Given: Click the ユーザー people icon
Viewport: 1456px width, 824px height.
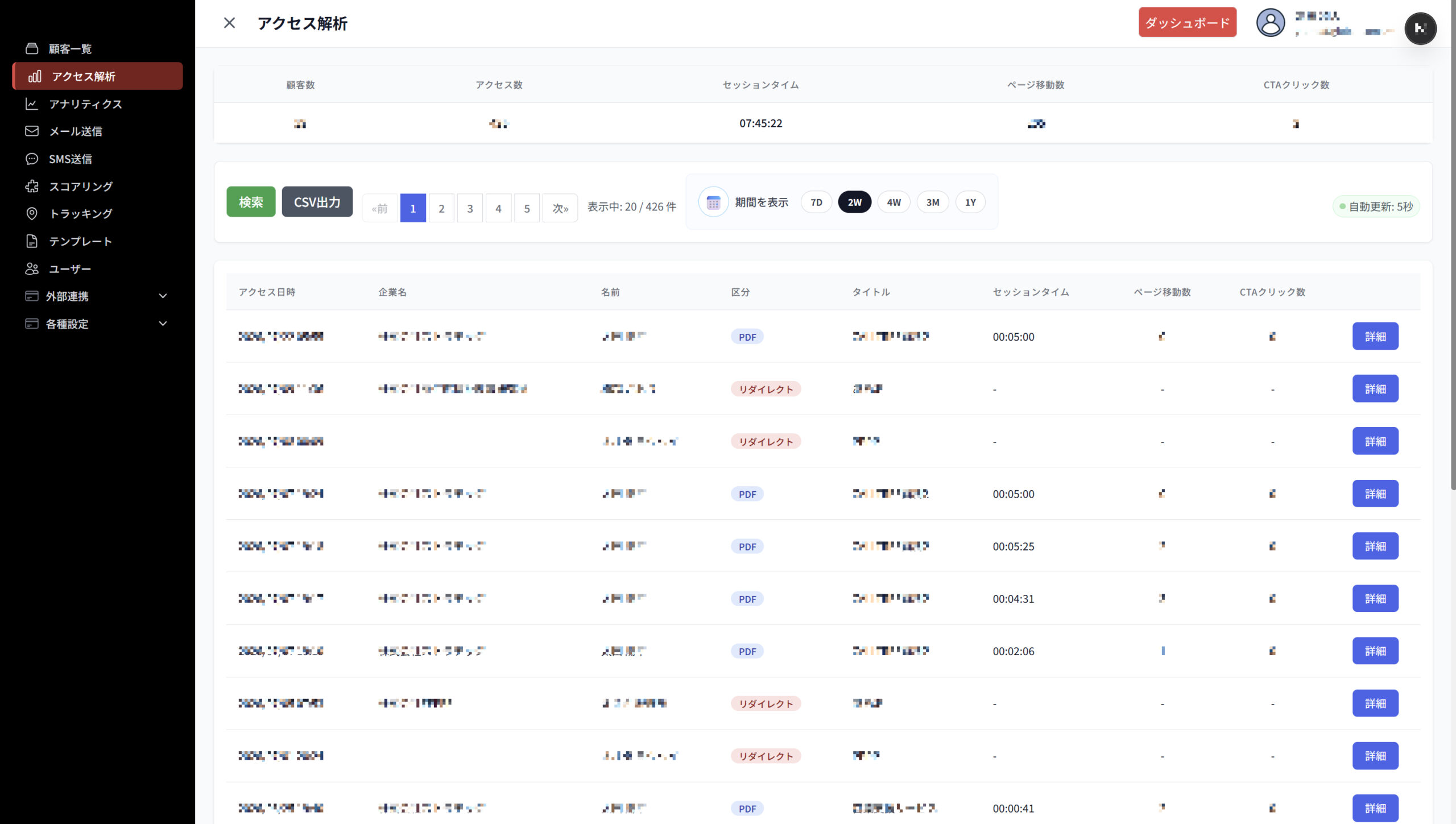Looking at the screenshot, I should pyautogui.click(x=32, y=268).
